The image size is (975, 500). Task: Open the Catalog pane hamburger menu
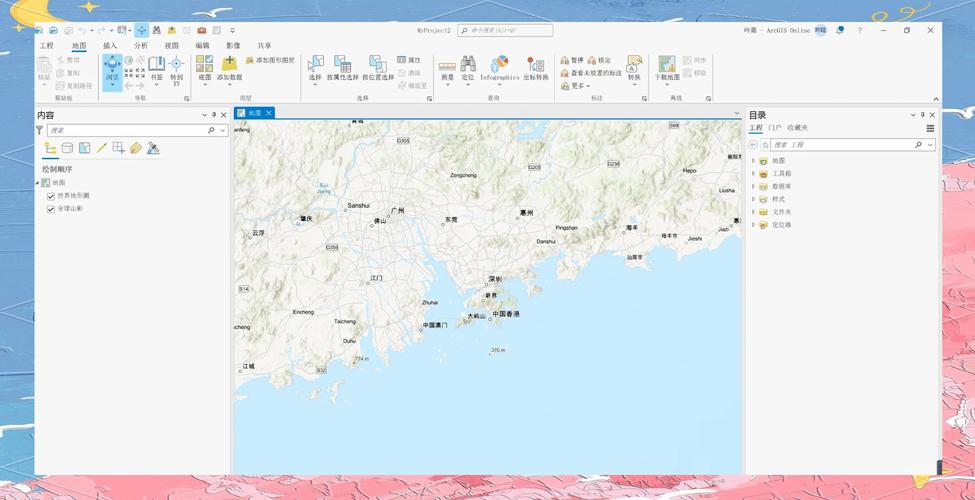coord(930,128)
